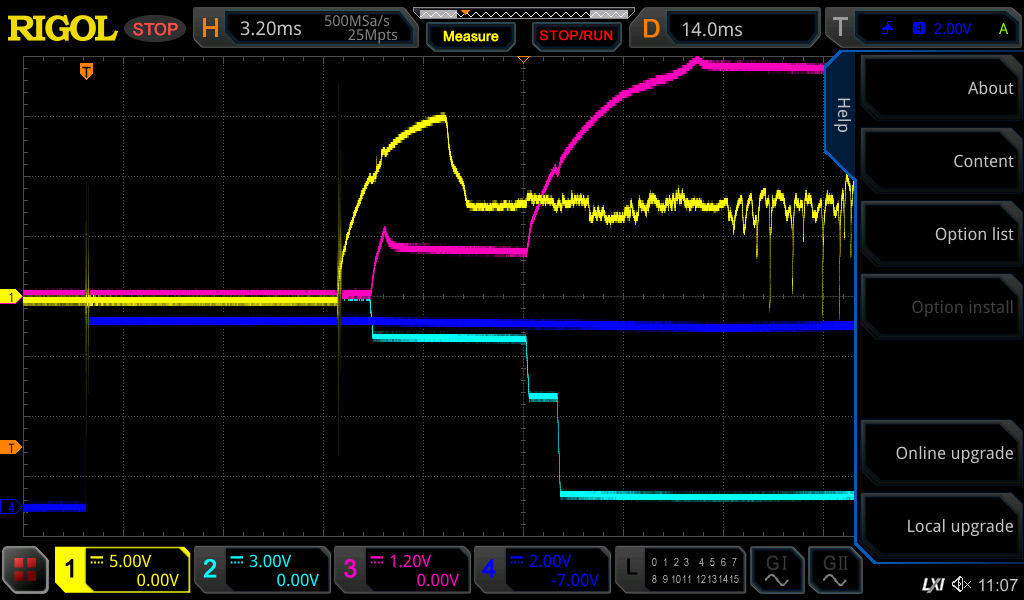This screenshot has width=1024, height=600.
Task: Click the LXI network status icon
Action: coord(932,583)
